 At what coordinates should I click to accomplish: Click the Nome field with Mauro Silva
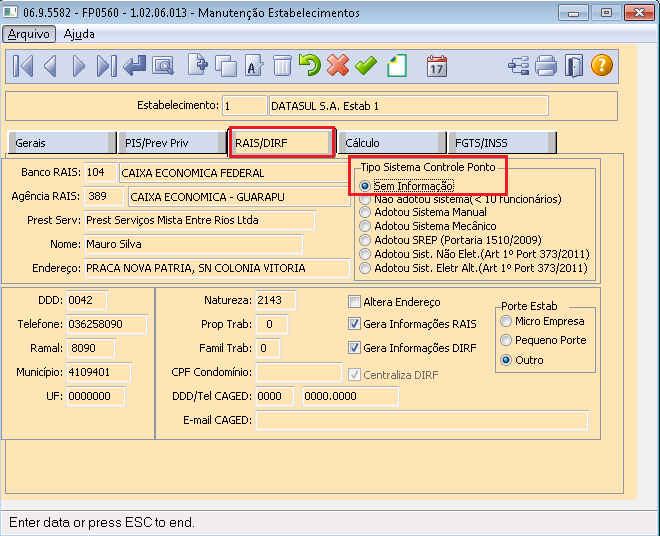[x=194, y=244]
